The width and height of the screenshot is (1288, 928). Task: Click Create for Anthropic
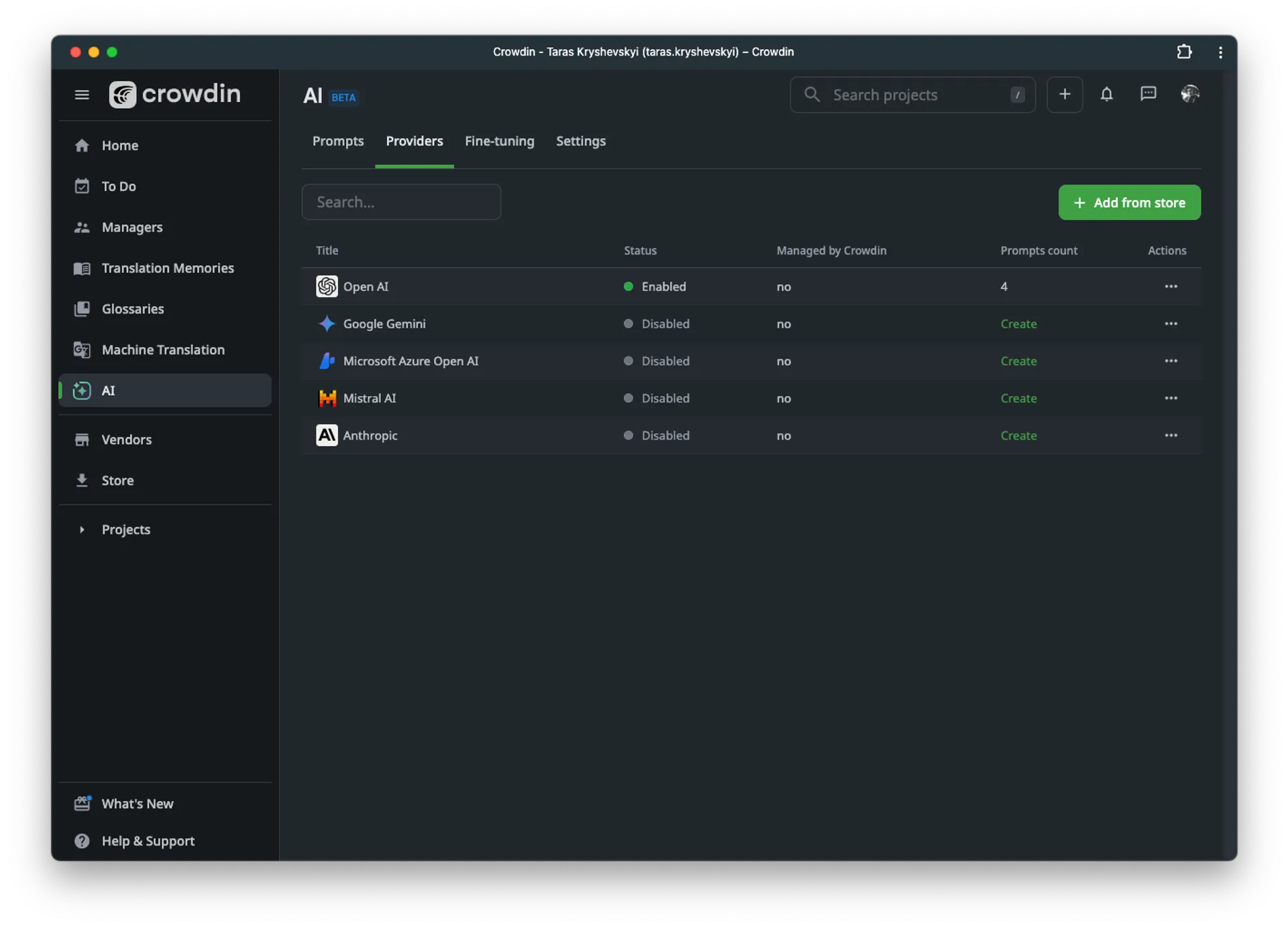click(1018, 435)
